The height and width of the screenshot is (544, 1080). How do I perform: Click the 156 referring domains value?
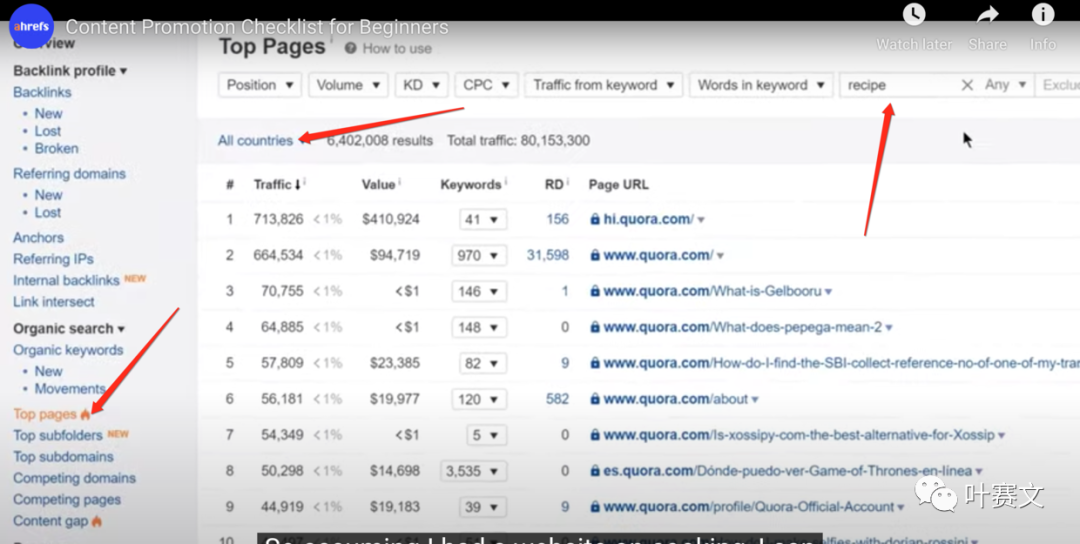point(557,220)
